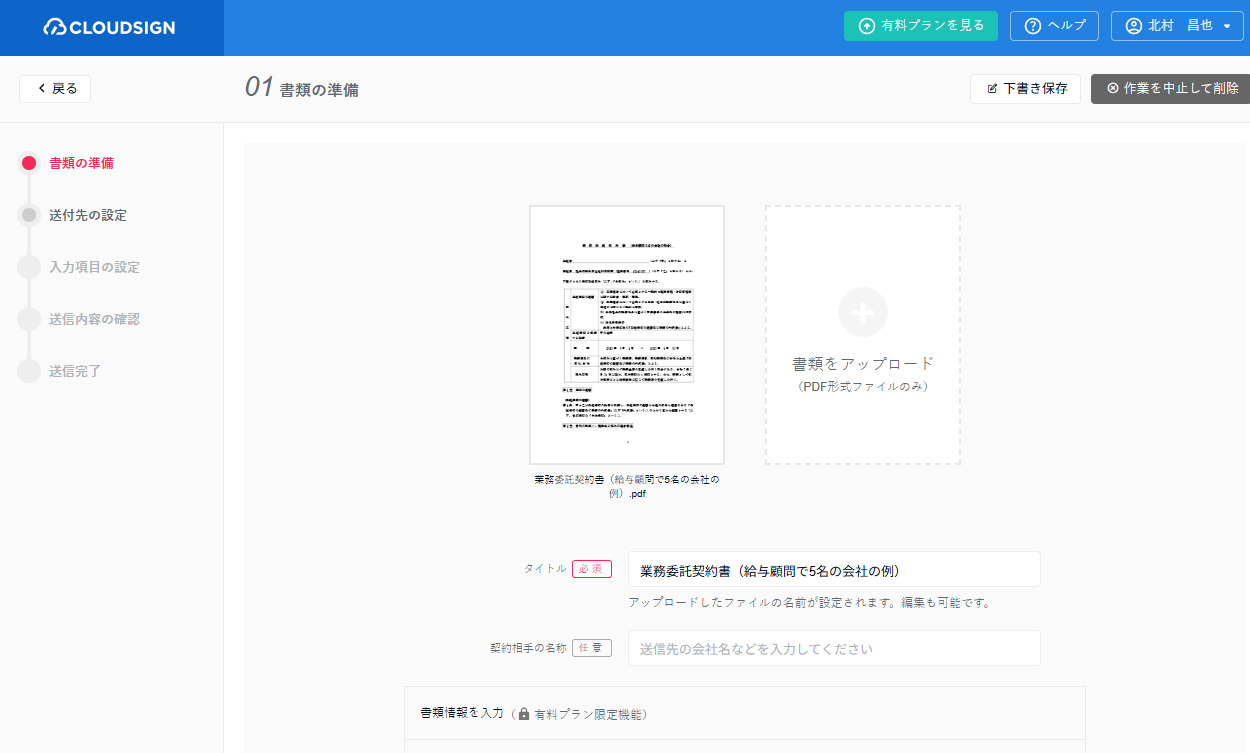Open the uploaded contract PDF thumbnail
The height and width of the screenshot is (753, 1250).
[x=627, y=335]
